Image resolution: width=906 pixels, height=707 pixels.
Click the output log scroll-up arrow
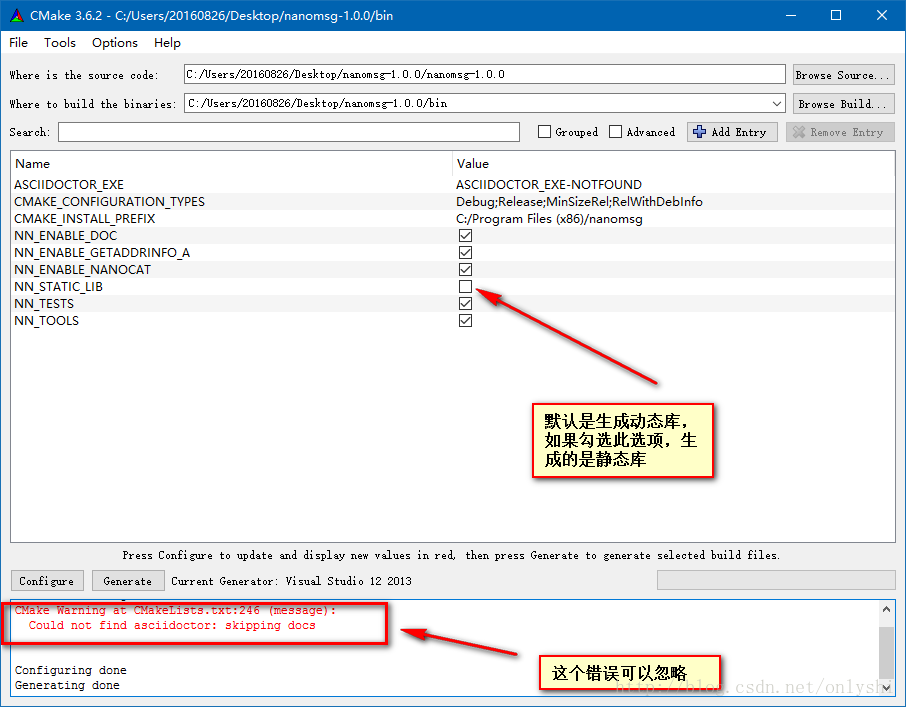click(x=886, y=609)
